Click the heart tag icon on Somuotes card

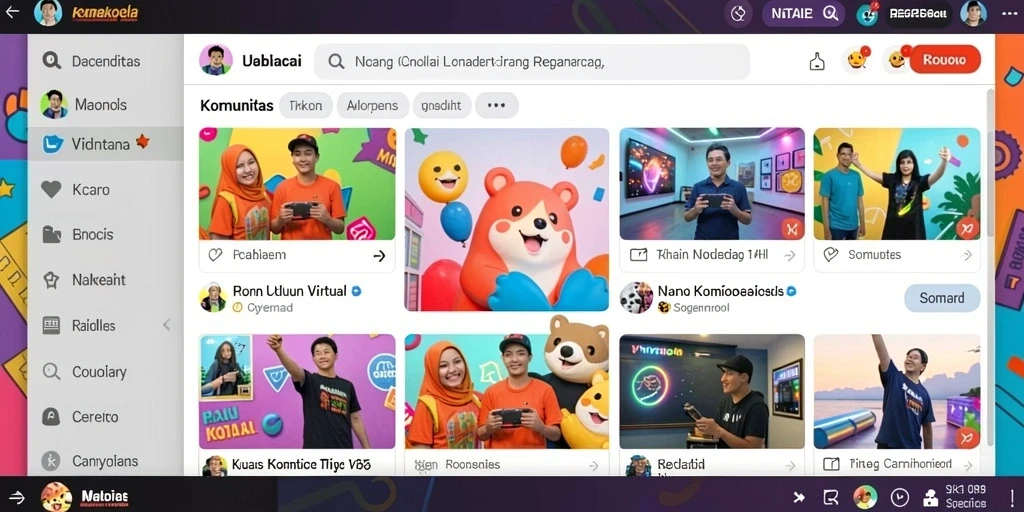tap(831, 255)
